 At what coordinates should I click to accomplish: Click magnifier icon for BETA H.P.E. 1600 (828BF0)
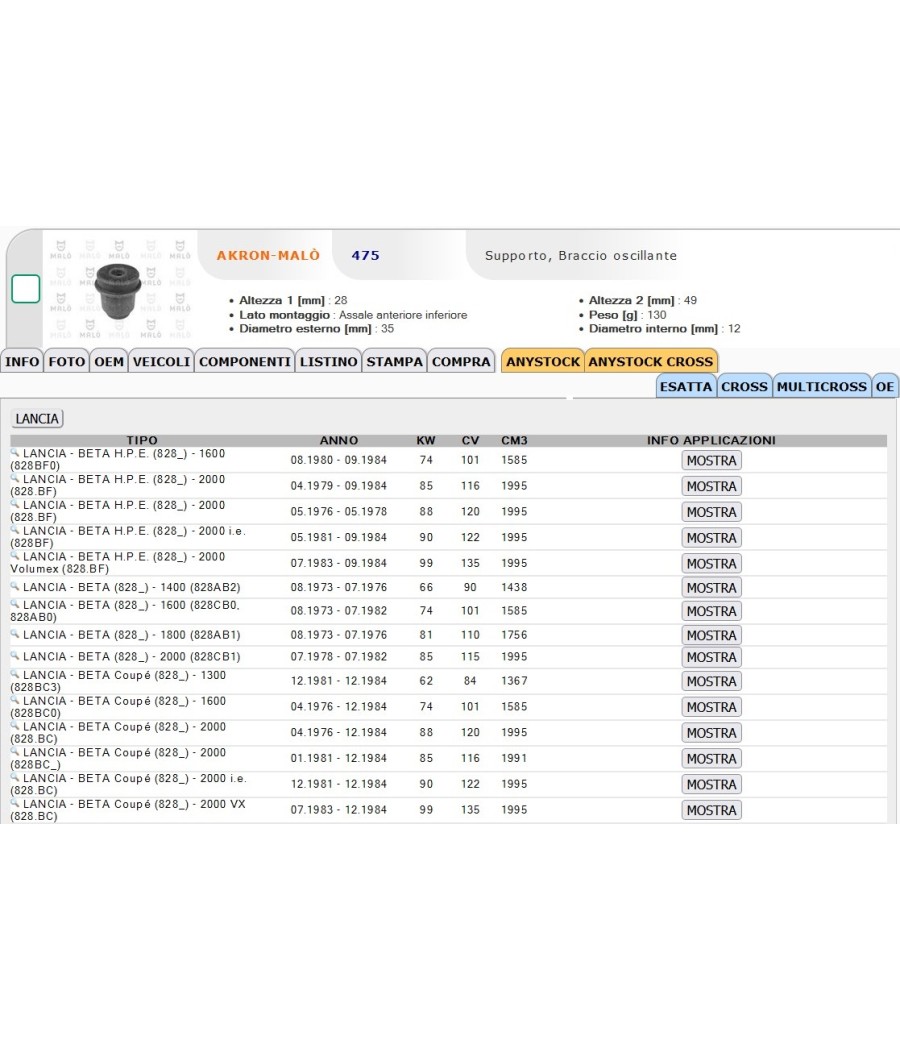15,453
